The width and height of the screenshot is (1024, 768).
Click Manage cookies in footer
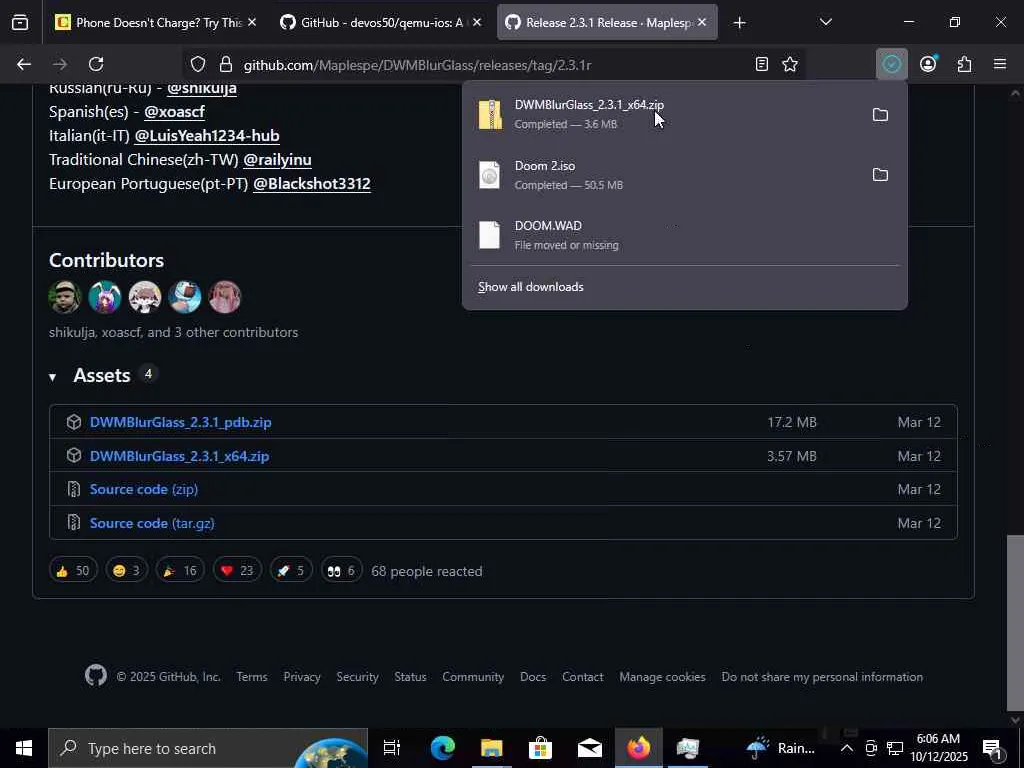click(x=662, y=677)
